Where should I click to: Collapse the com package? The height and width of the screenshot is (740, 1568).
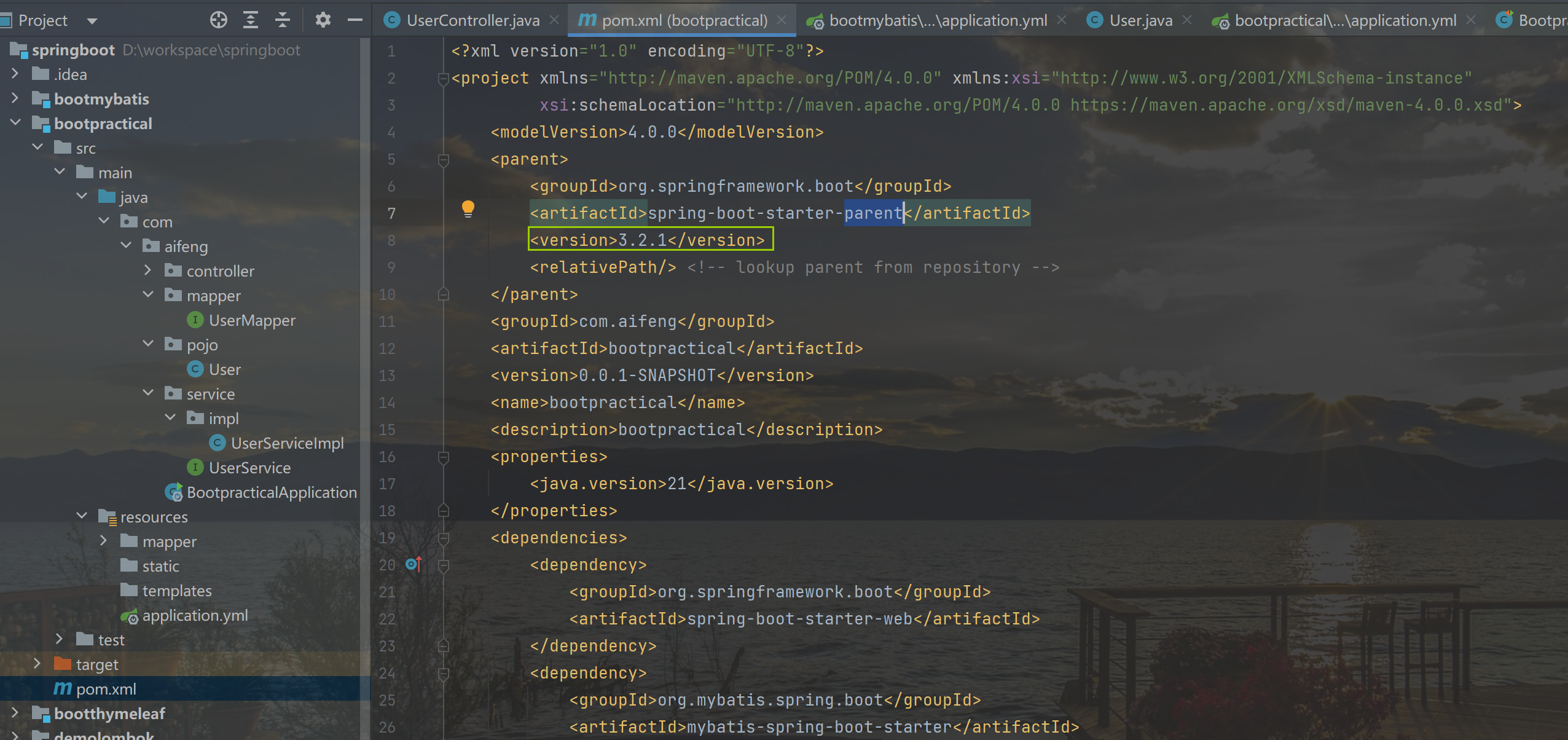click(x=104, y=221)
